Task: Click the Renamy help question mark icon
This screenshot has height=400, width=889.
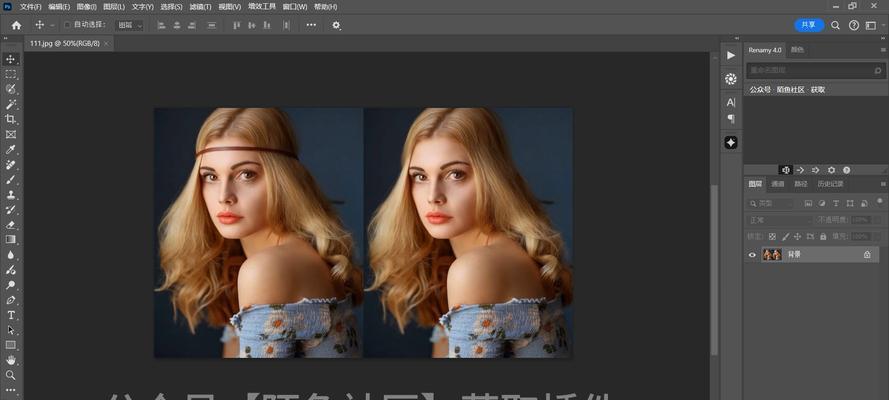Action: [846, 170]
